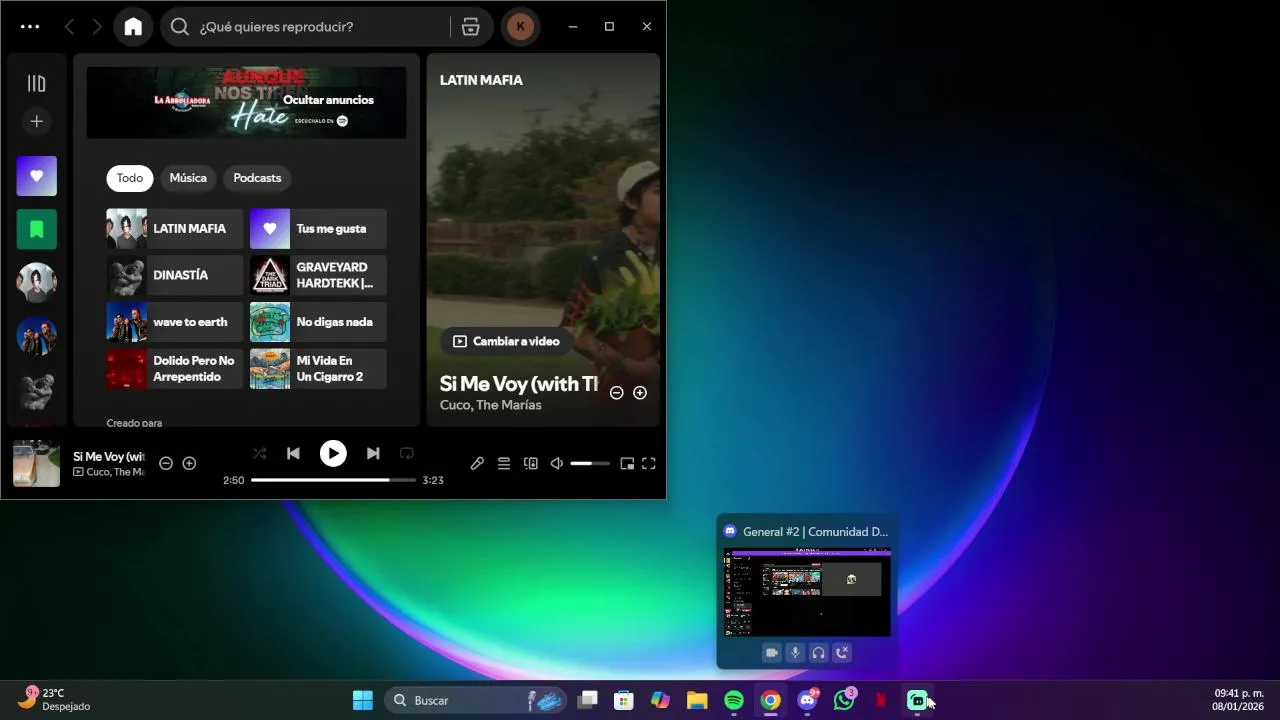Go forward with the Spotify forward arrow
1280x720 pixels.
97,27
